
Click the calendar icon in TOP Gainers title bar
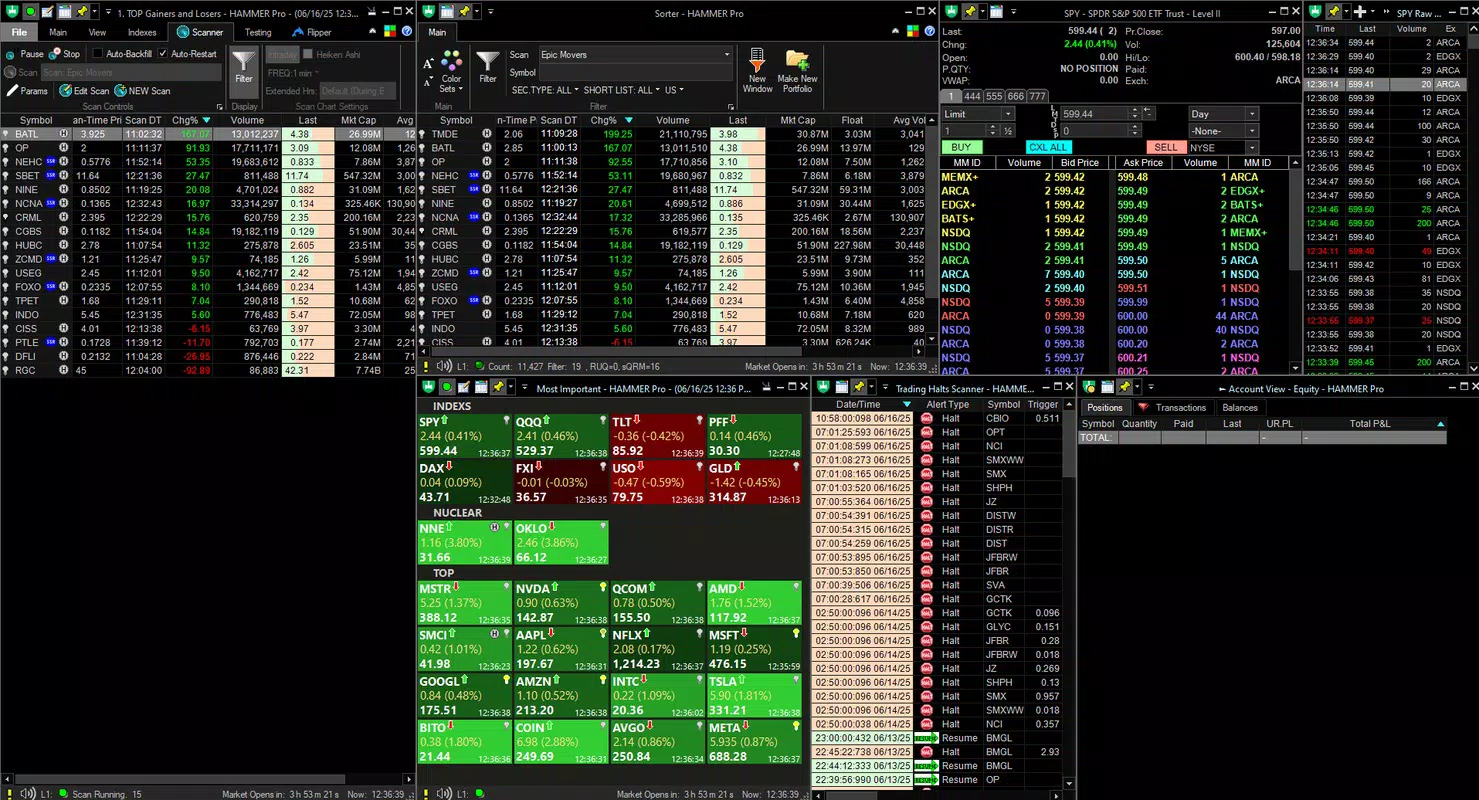64,12
